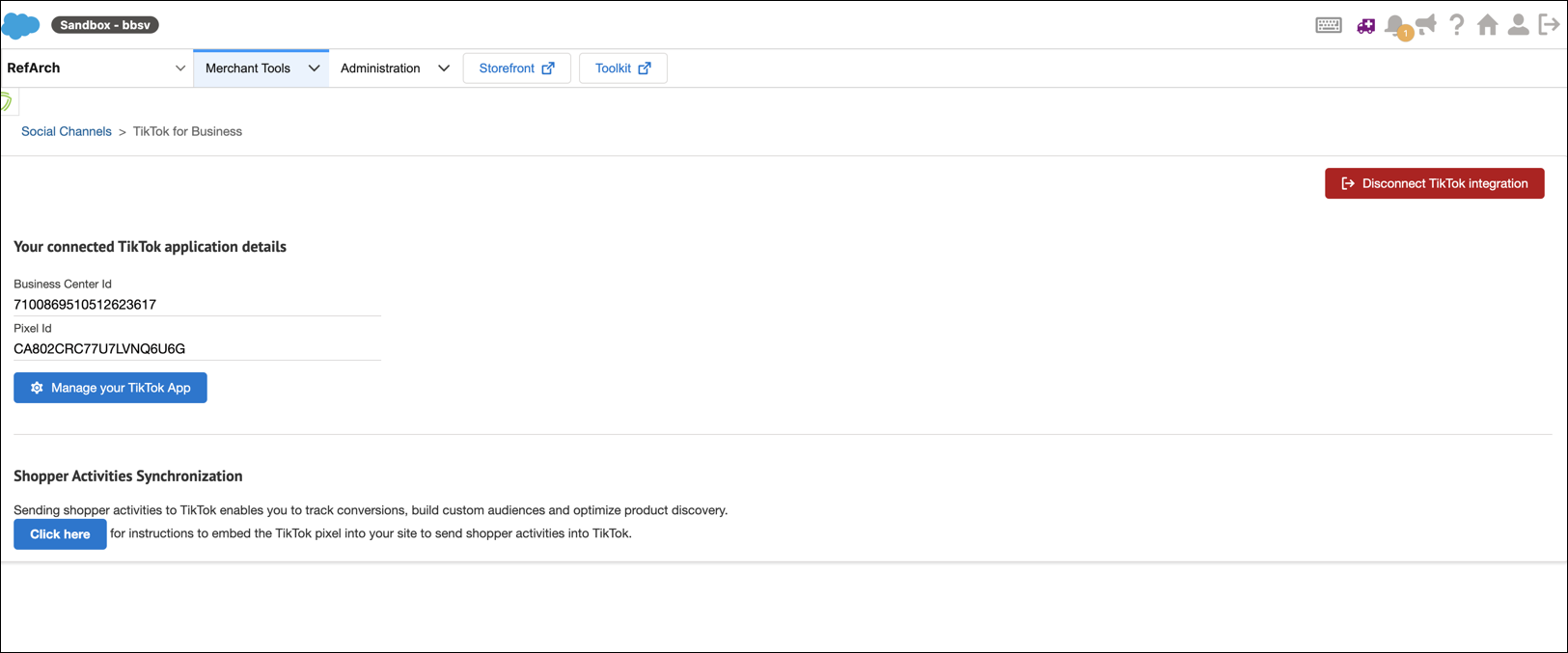The height and width of the screenshot is (653, 1568).
Task: Open keyboard shortcuts via keyboard icon
Action: pos(1328,25)
